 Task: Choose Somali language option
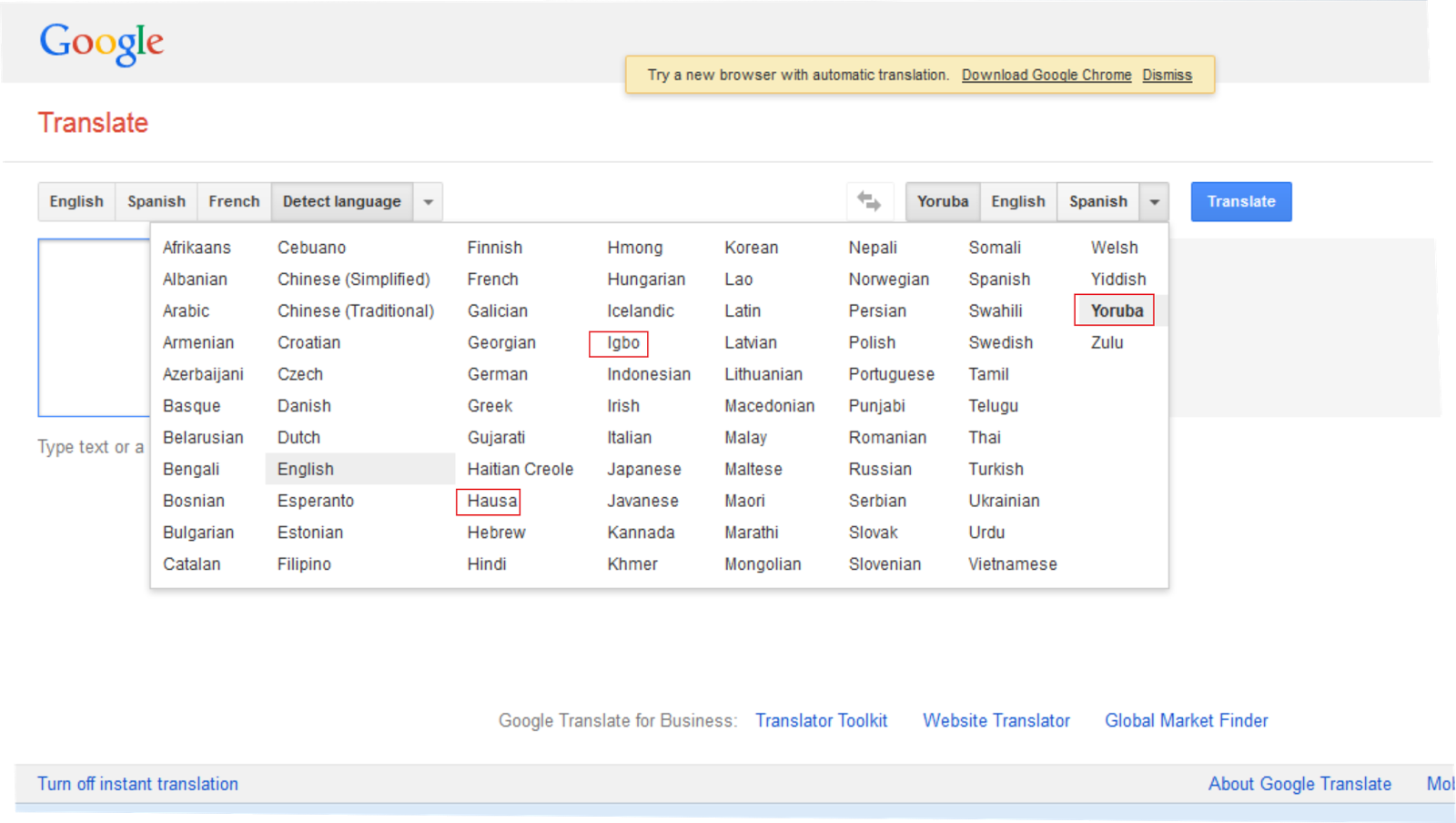[x=995, y=248]
